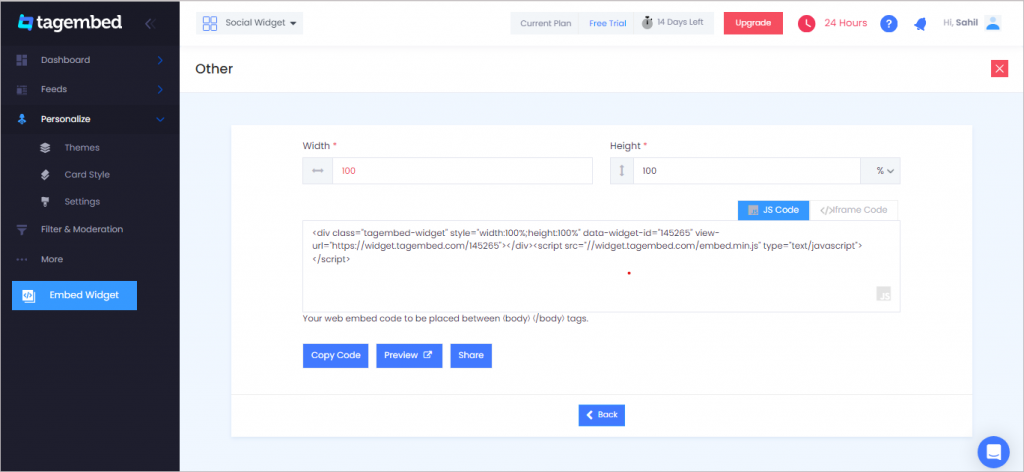This screenshot has width=1024, height=472.
Task: Click the Current Plan label
Action: (x=546, y=24)
